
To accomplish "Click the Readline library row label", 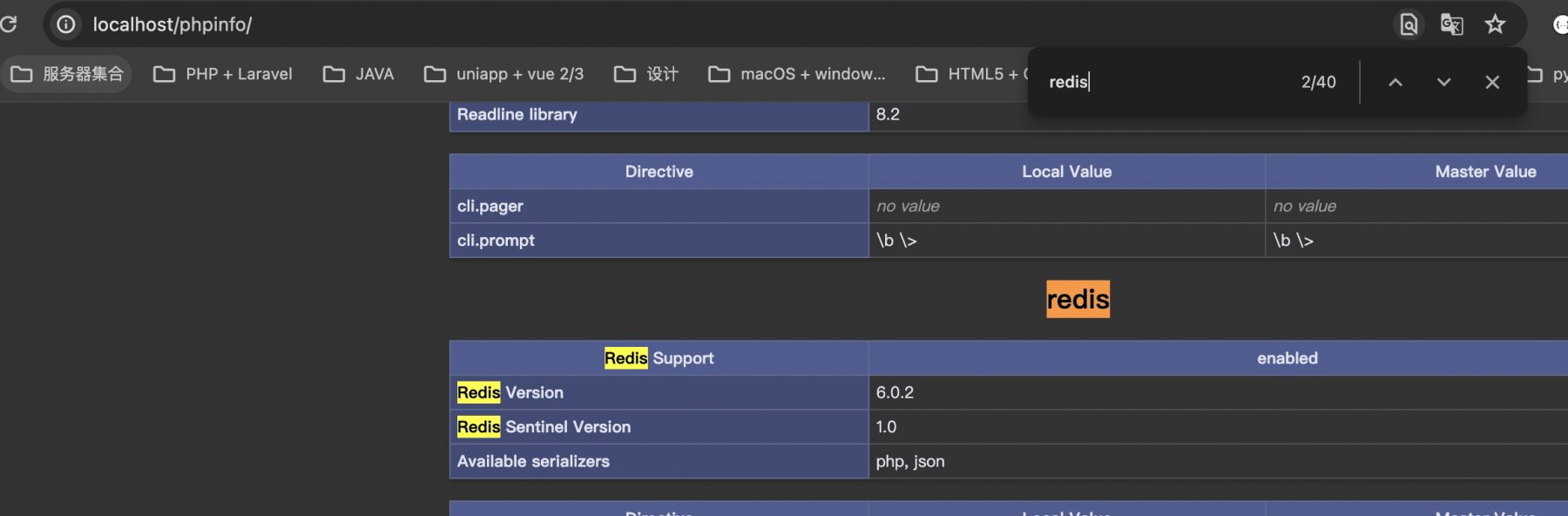I will coord(659,115).
